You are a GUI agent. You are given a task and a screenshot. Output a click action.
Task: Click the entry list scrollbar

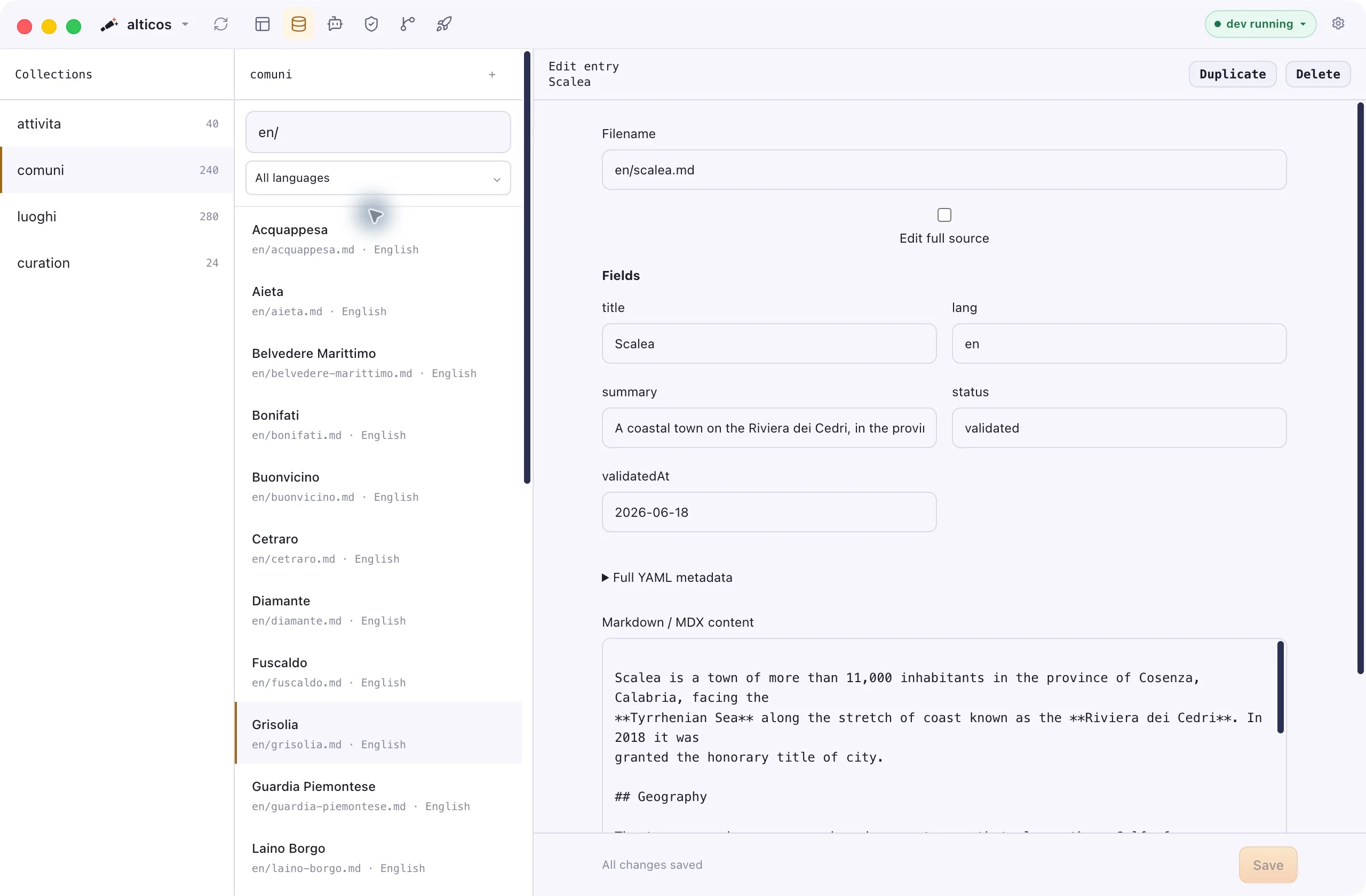(527, 268)
